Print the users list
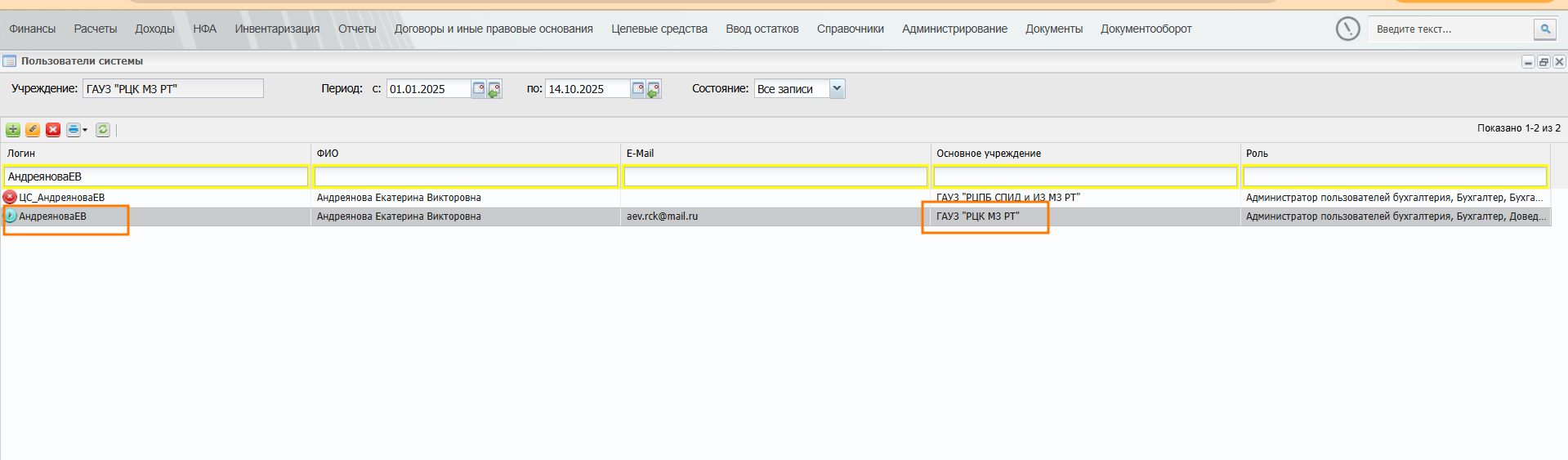The height and width of the screenshot is (460, 1568). (x=74, y=129)
